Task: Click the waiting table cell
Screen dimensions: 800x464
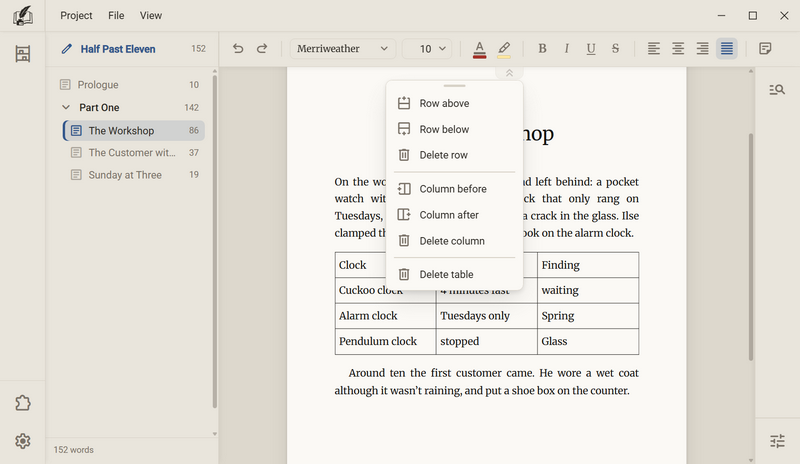Action: [x=588, y=290]
